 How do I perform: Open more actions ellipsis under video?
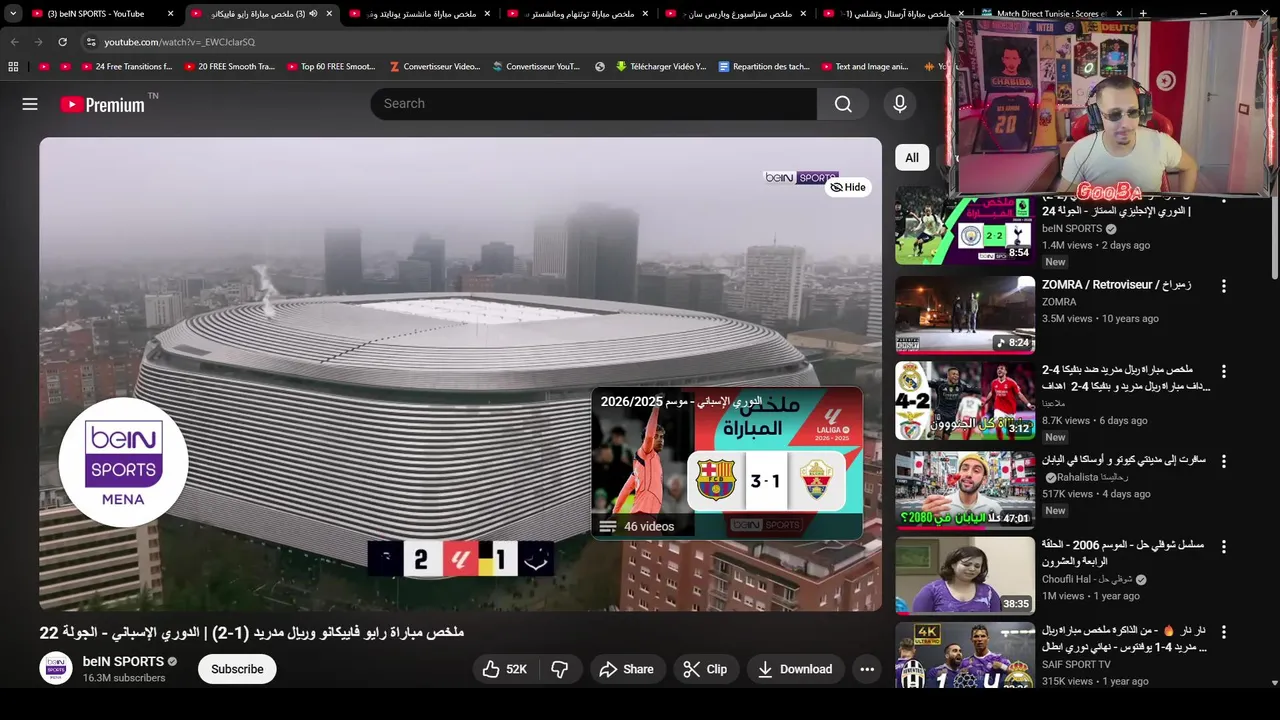pyautogui.click(x=867, y=669)
